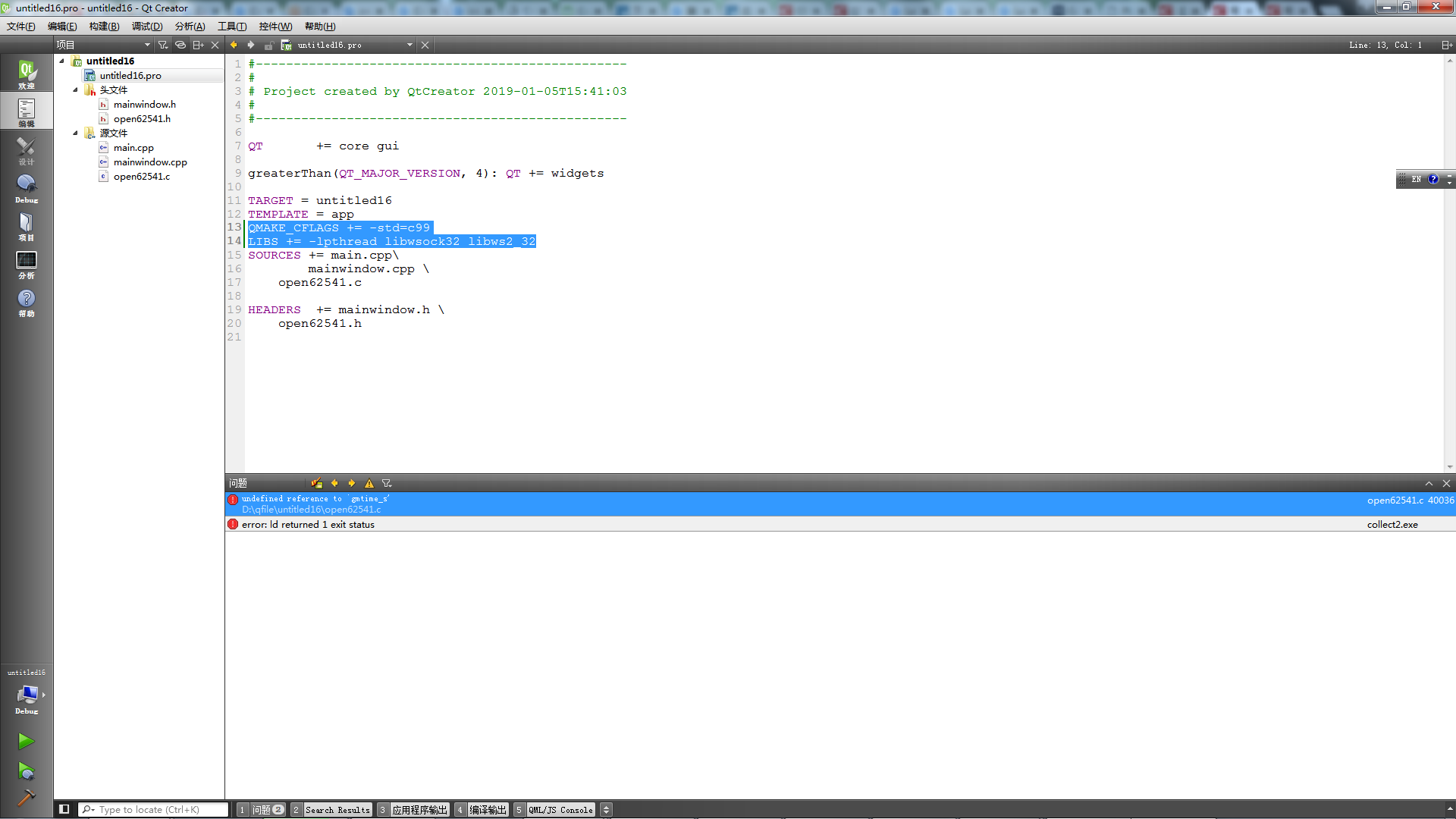Toggle warnings display in Issues pane
Screen dimensions: 1456x819
[x=369, y=483]
